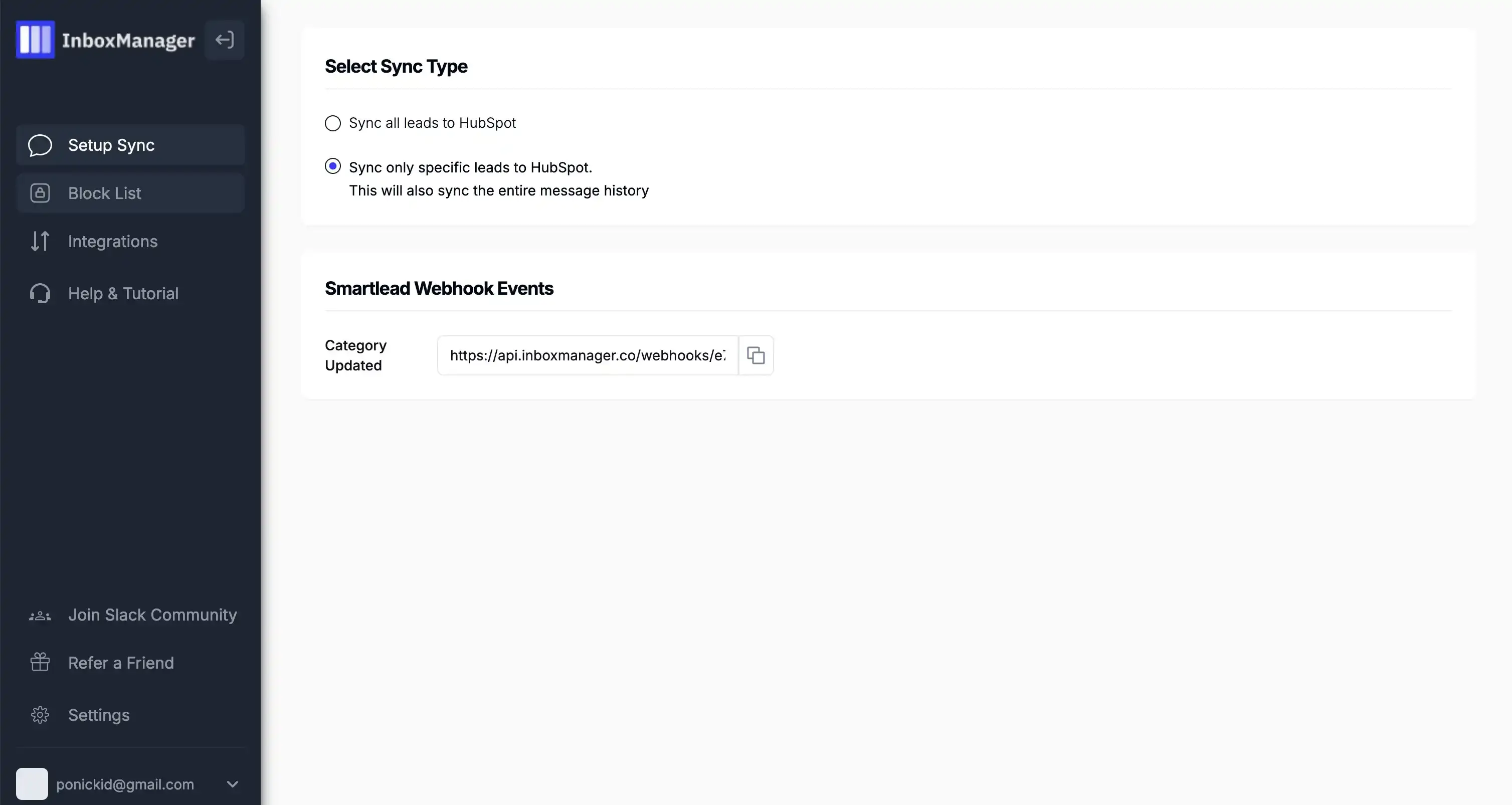Click the Help & Tutorial headset icon

40,293
